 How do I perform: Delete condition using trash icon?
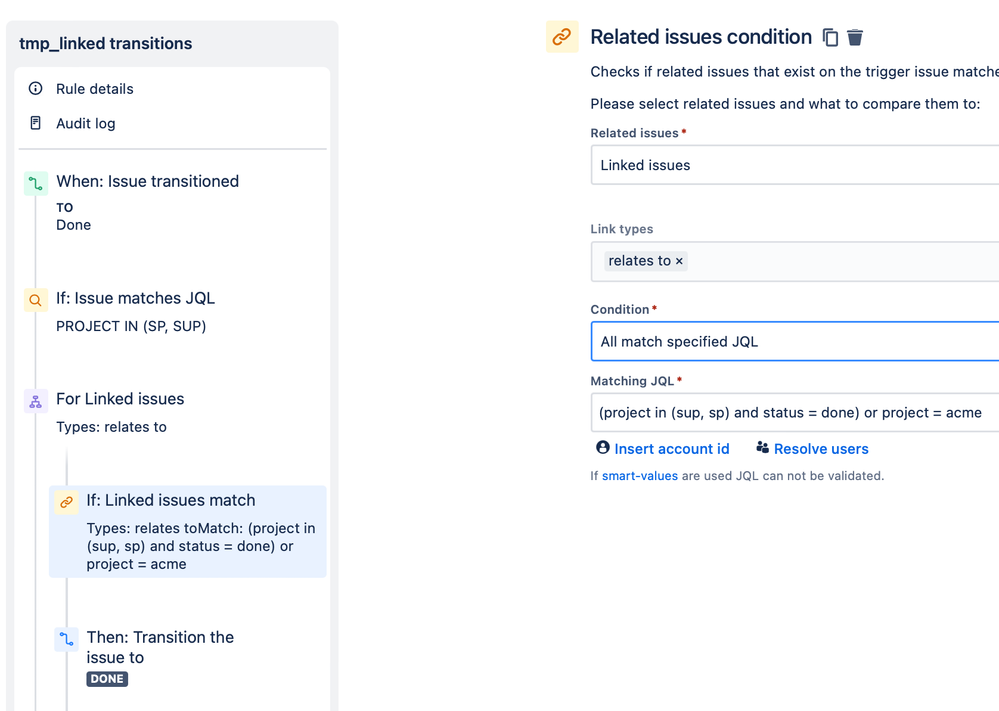point(855,38)
